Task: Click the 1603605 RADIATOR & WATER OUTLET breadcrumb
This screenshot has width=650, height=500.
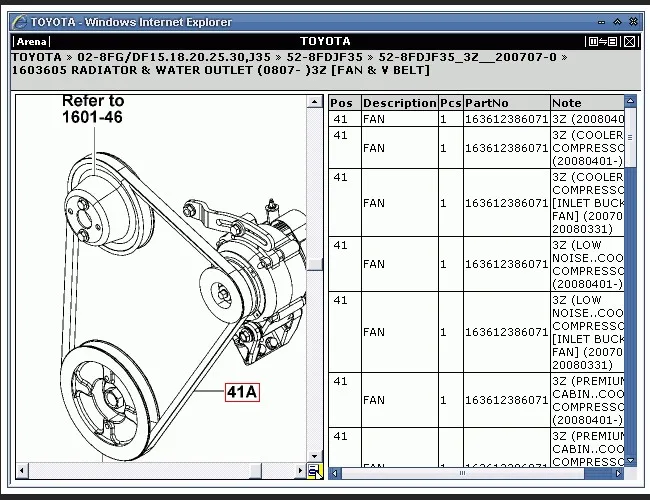Action: point(221,70)
